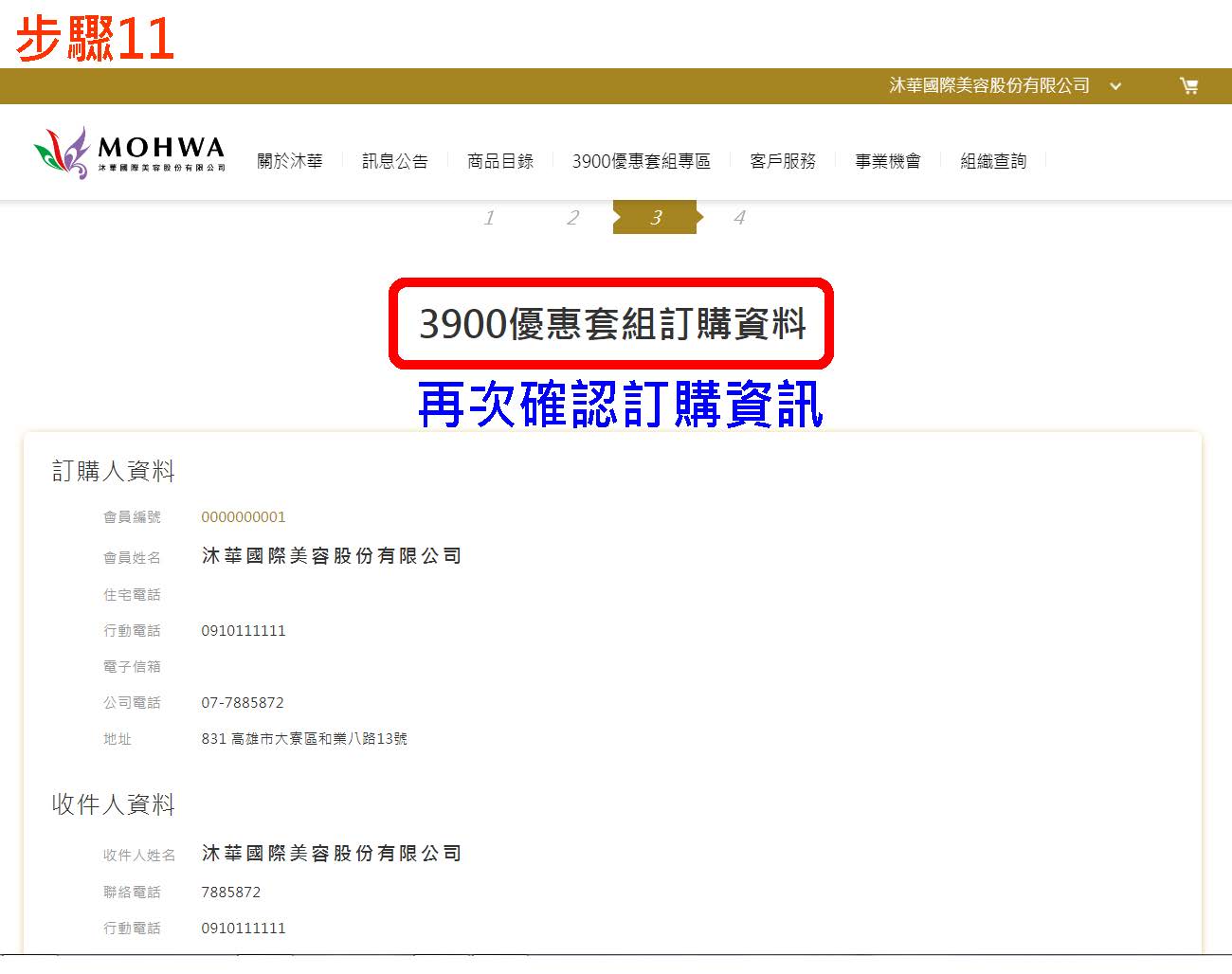Click the 聯絡電話 label
1232x974 pixels.
click(132, 893)
